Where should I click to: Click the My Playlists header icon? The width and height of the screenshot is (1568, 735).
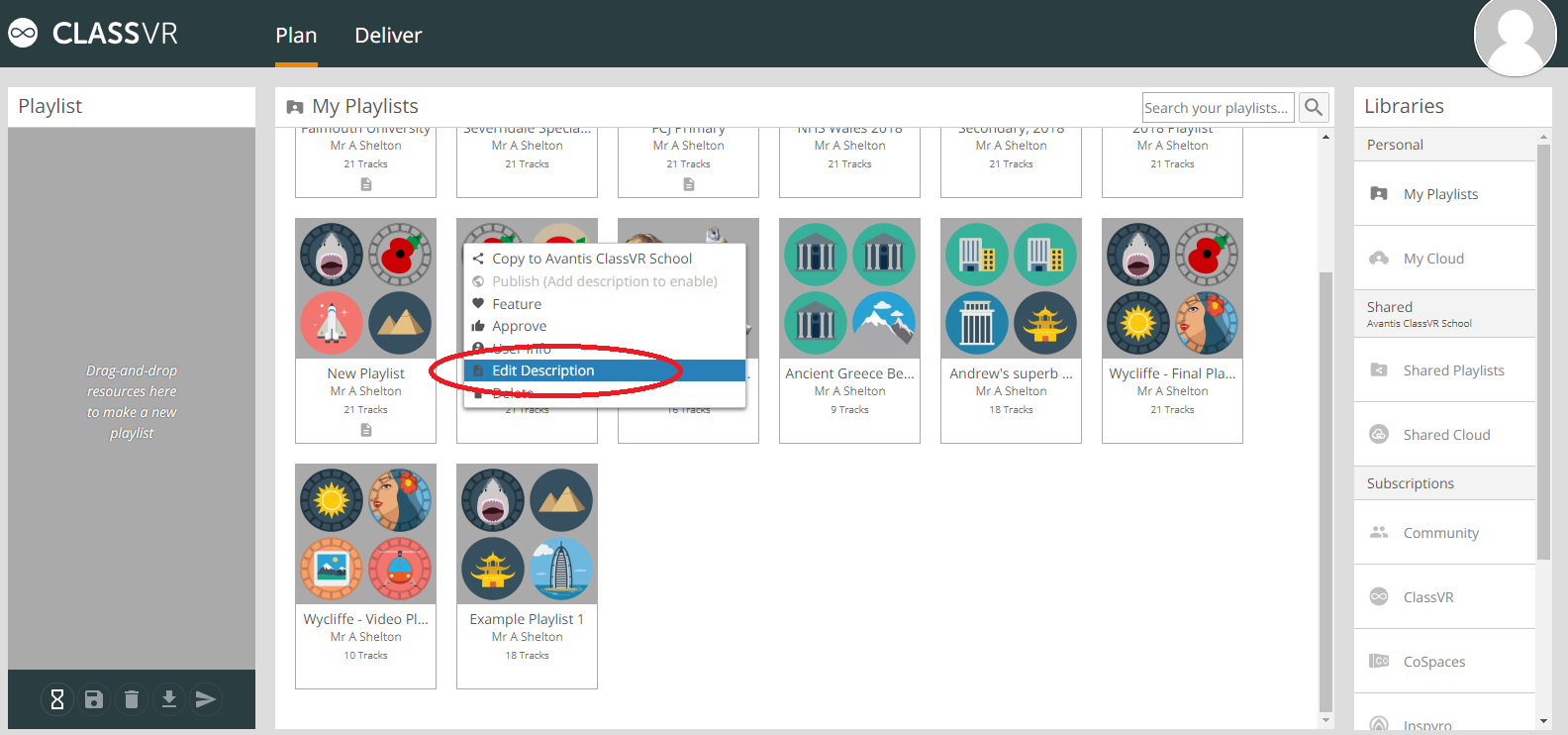coord(295,107)
